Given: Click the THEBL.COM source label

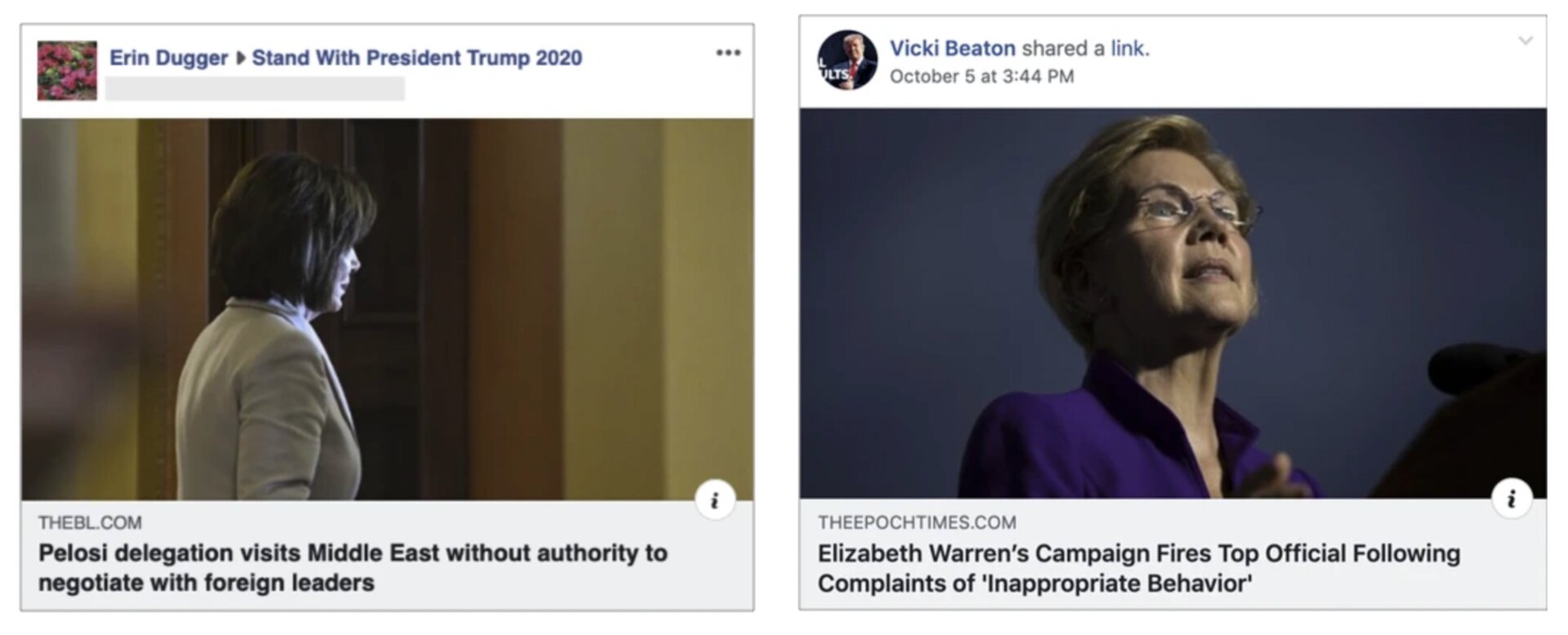Looking at the screenshot, I should (x=90, y=522).
